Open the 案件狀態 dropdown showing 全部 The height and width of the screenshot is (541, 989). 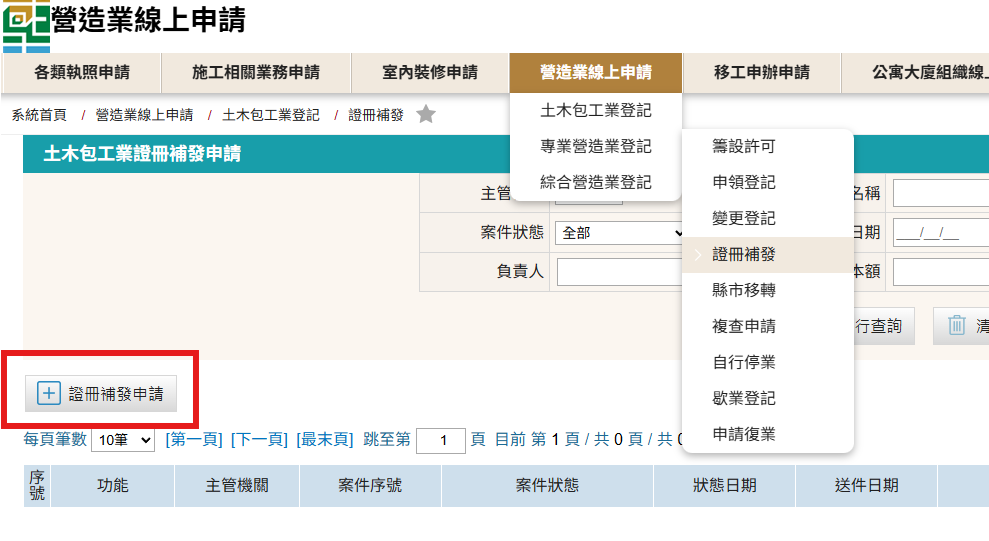(619, 233)
